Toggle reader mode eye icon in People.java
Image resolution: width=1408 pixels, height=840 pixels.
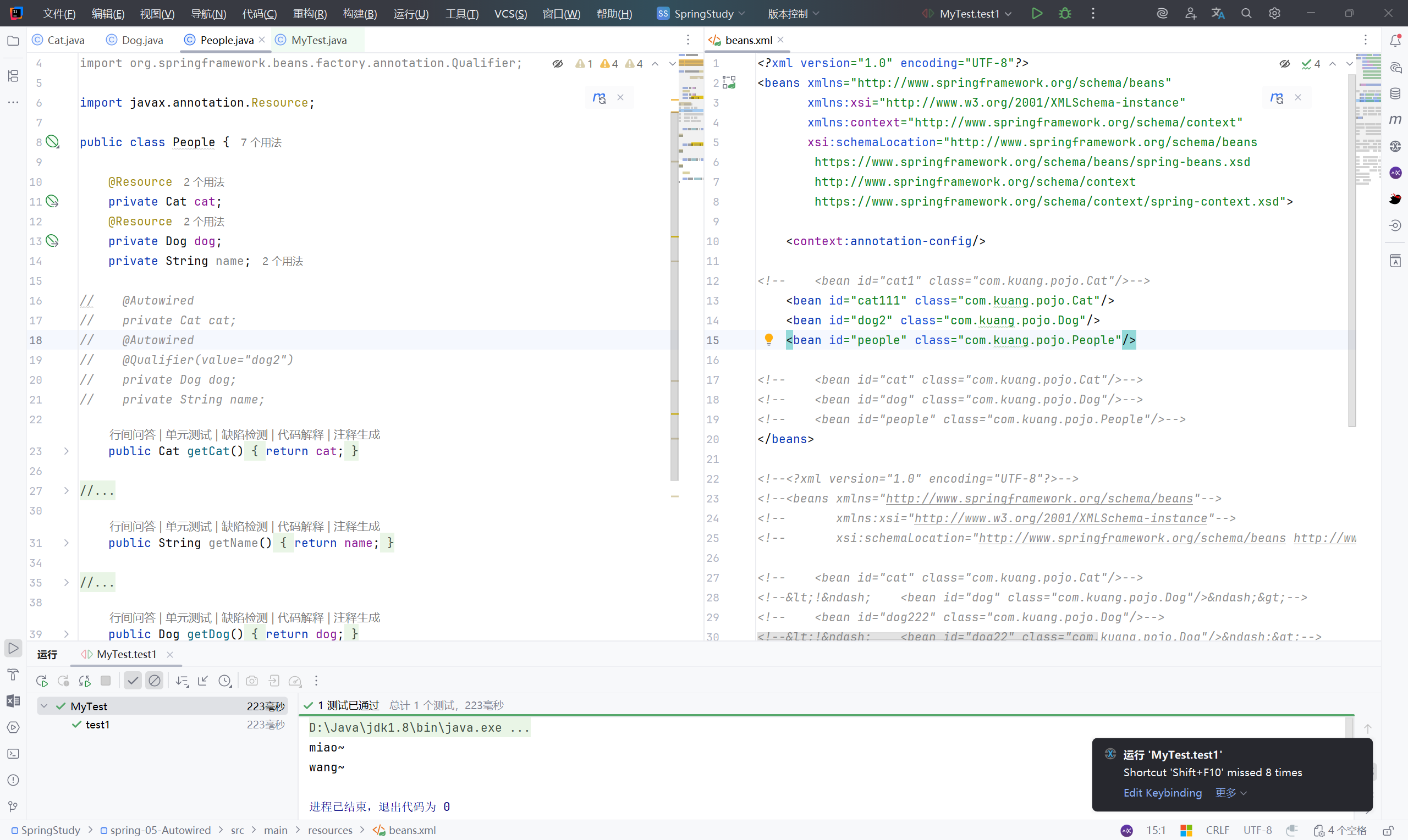[x=558, y=64]
